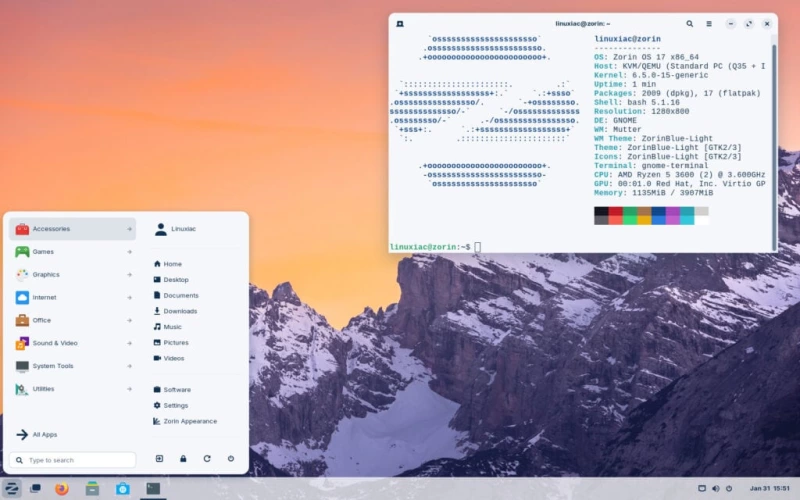
Task: Open the volume icon in system tray
Action: coord(715,488)
